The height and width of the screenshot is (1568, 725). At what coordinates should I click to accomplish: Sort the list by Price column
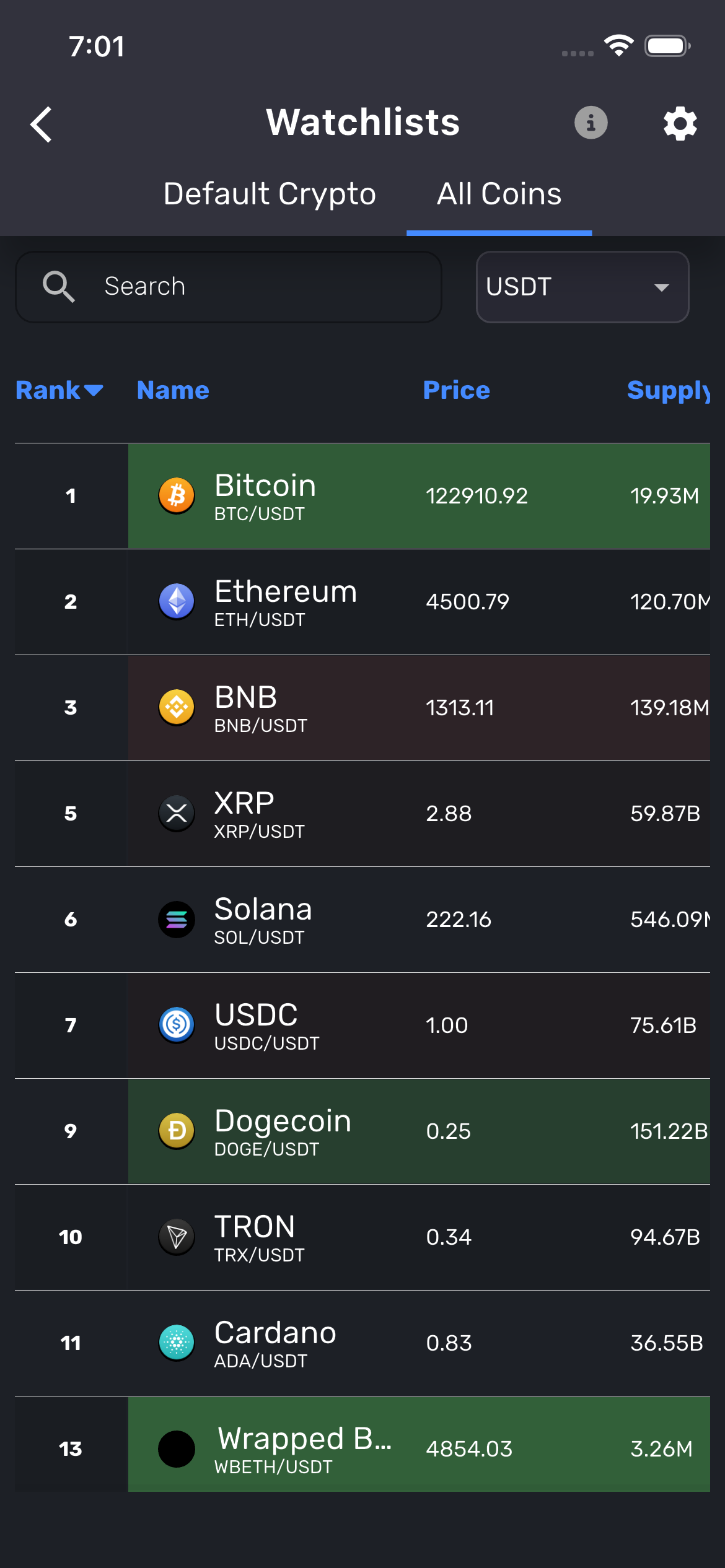coord(456,391)
